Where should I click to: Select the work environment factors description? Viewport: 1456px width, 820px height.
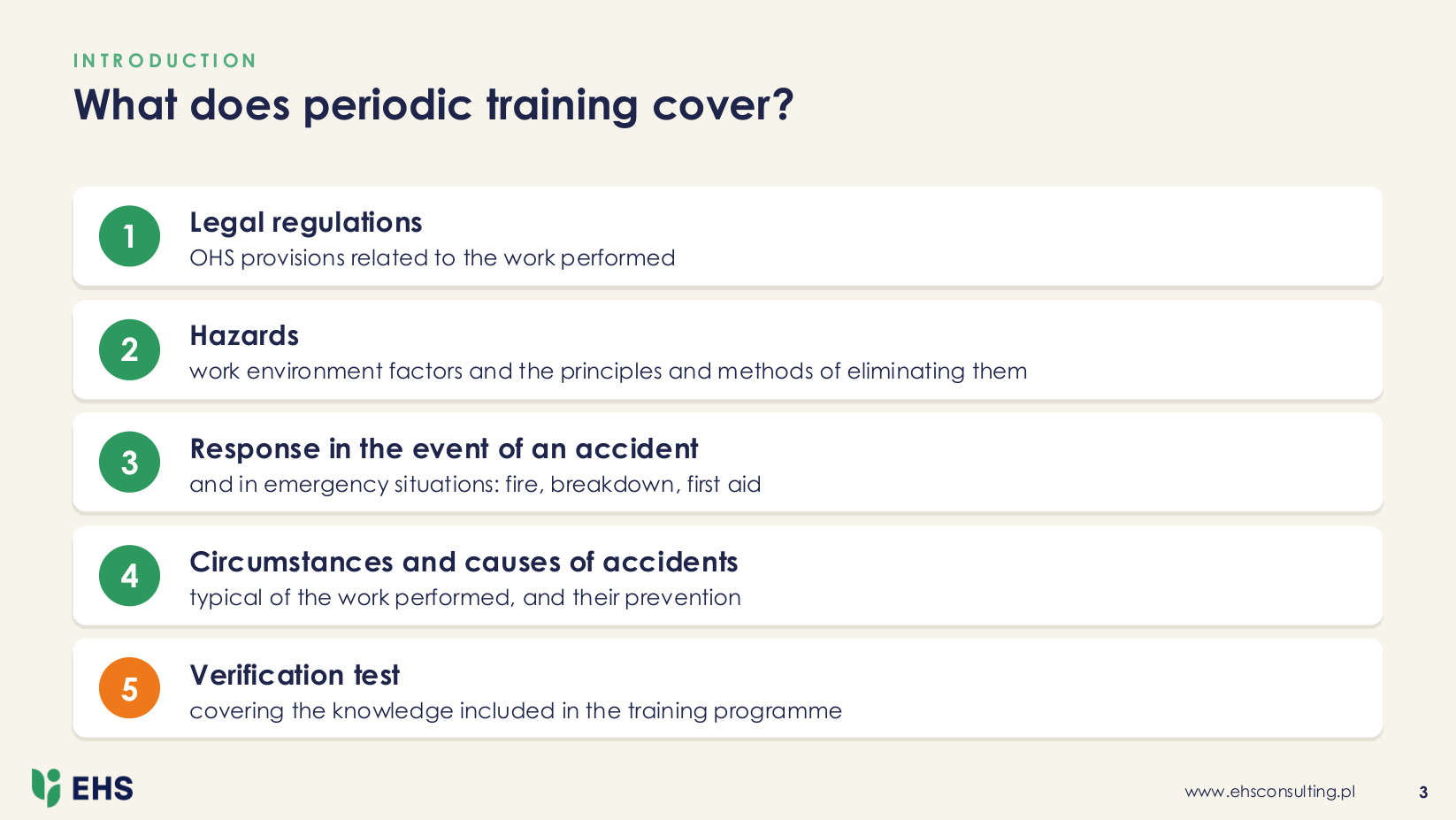609,372
